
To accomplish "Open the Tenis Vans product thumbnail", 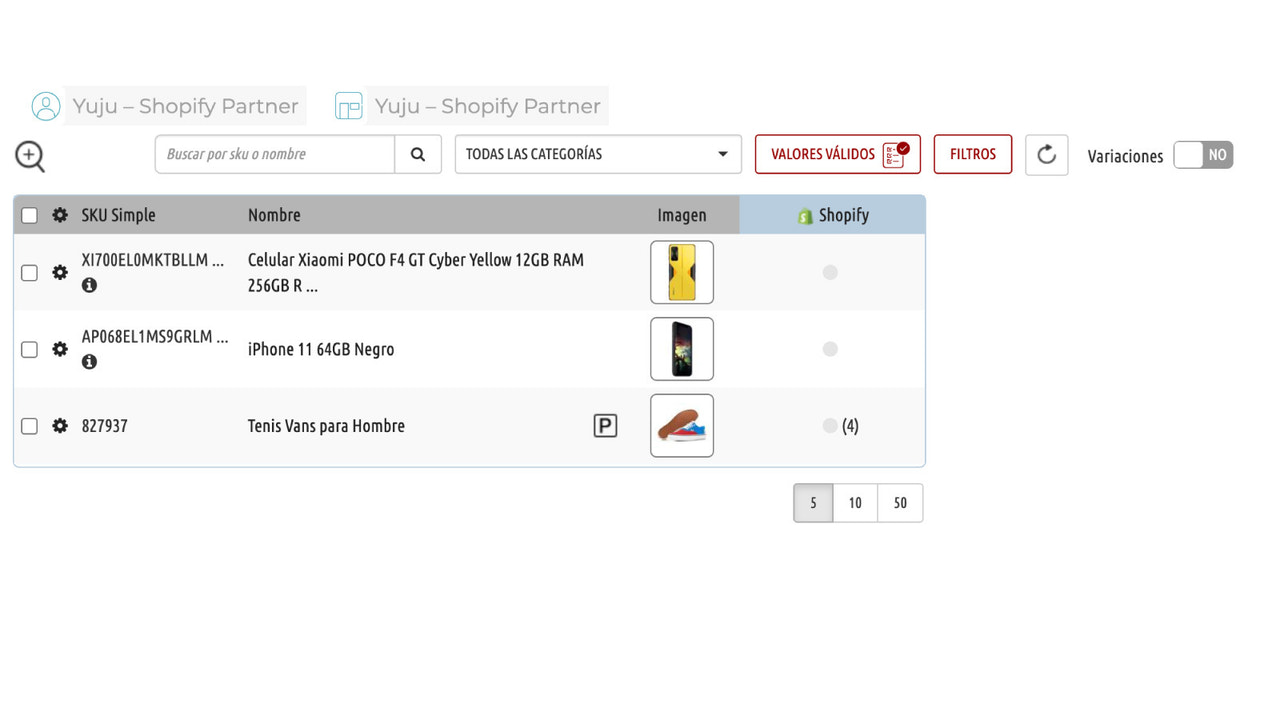I will tap(682, 425).
